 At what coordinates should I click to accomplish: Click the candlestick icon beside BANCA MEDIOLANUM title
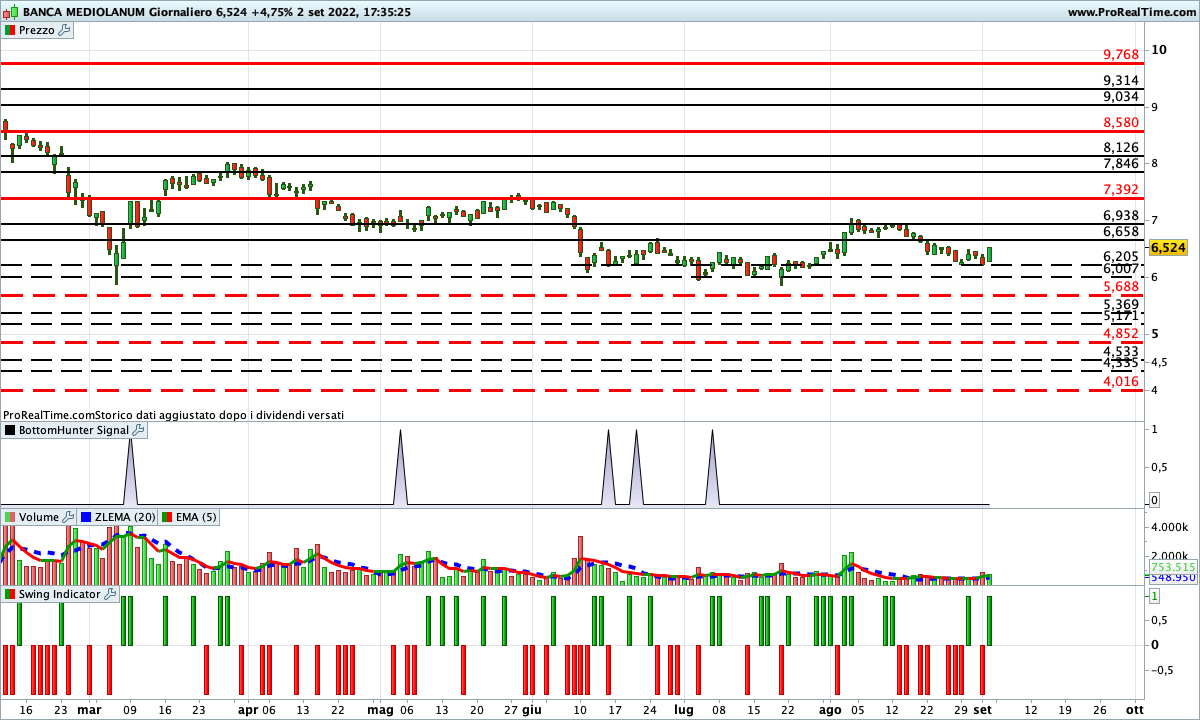coord(10,12)
